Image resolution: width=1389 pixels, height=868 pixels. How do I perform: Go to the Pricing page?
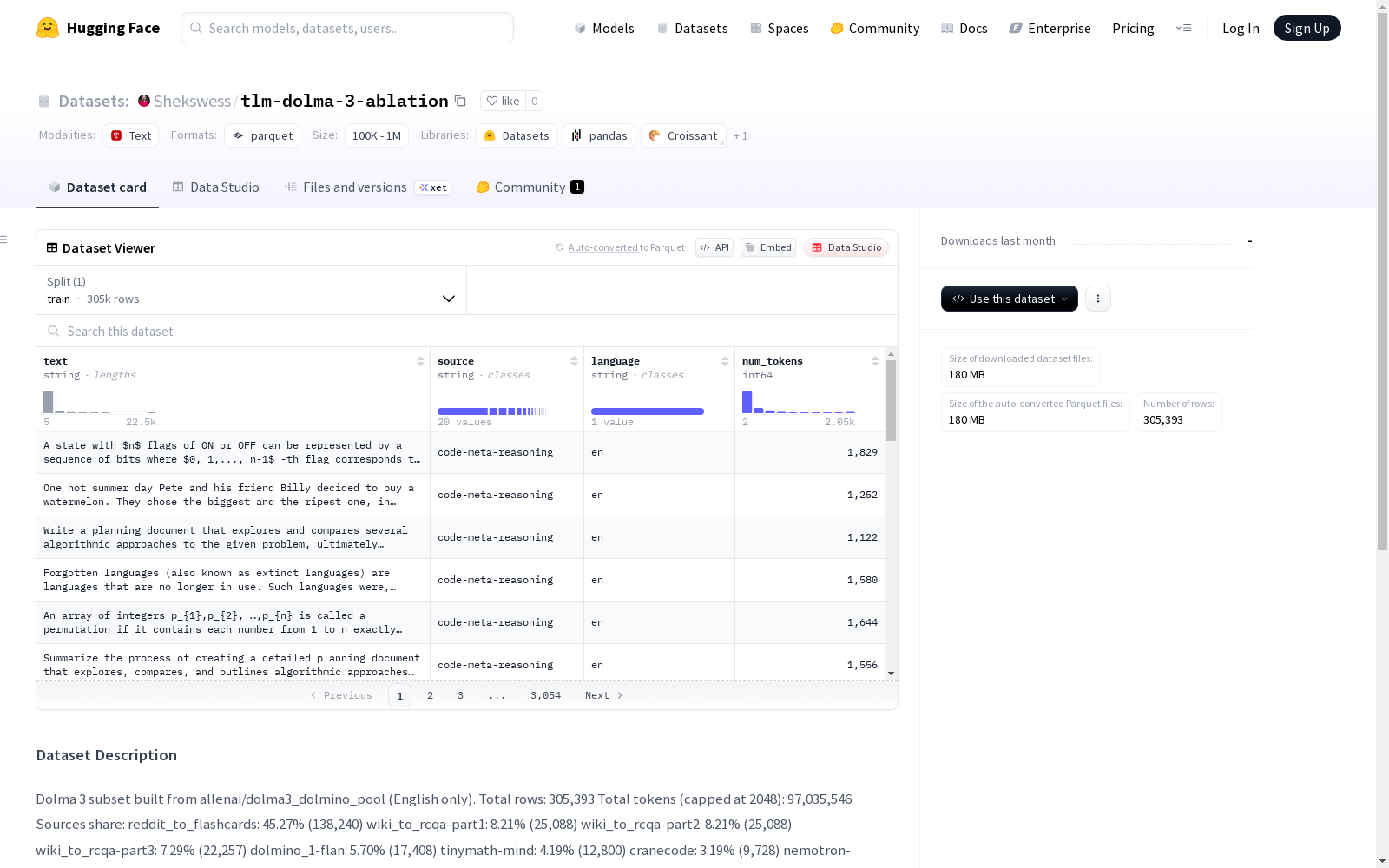(1133, 28)
